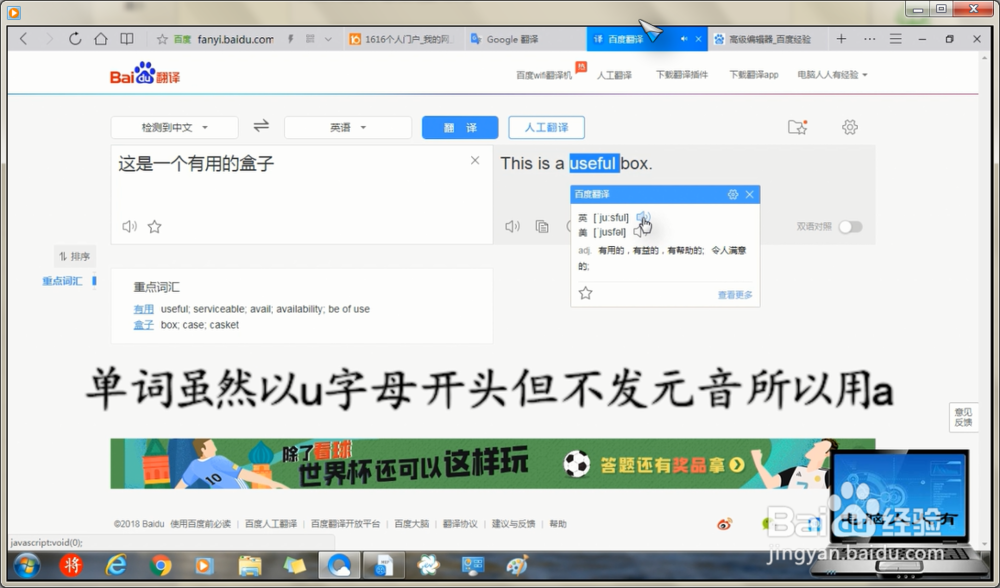Open the Windows Start button

(x=27, y=566)
